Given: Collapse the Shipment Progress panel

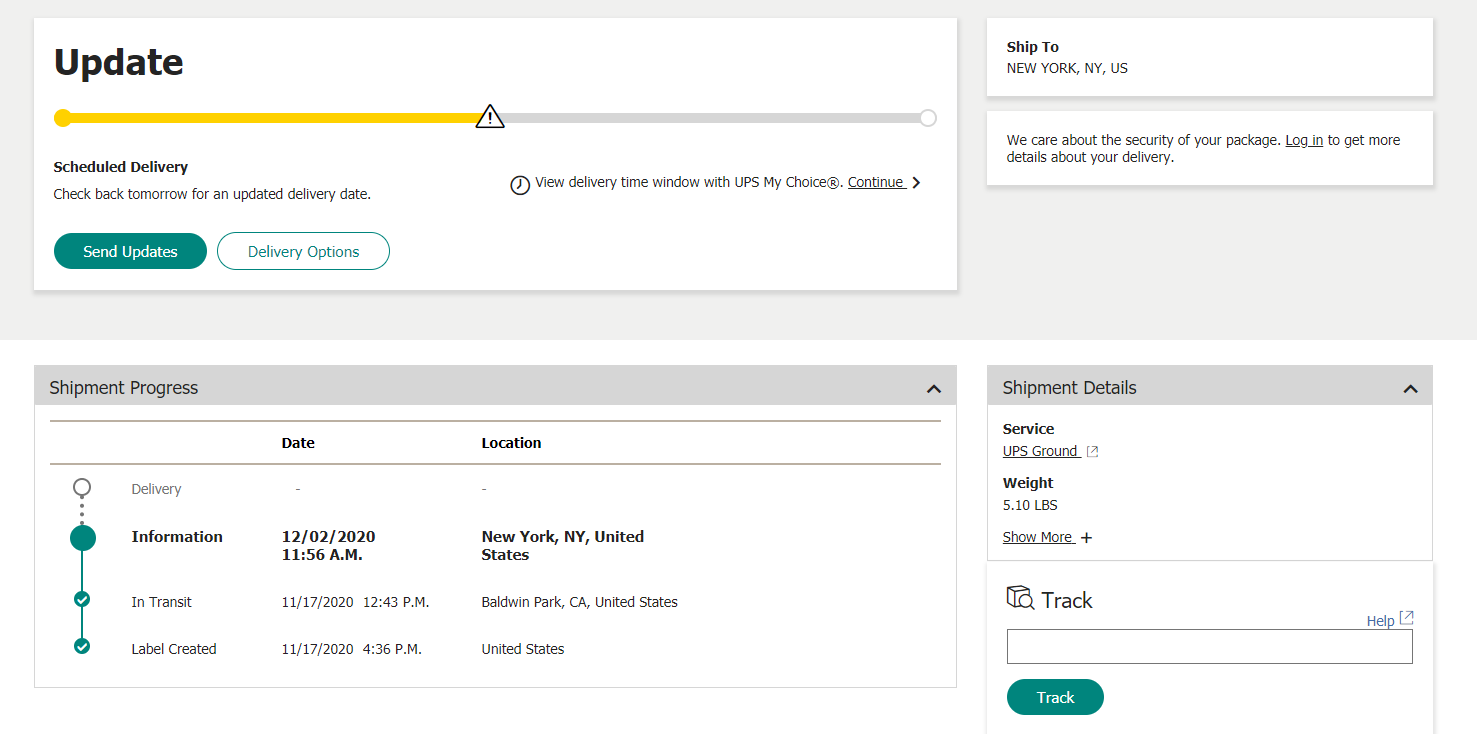Looking at the screenshot, I should 934,388.
